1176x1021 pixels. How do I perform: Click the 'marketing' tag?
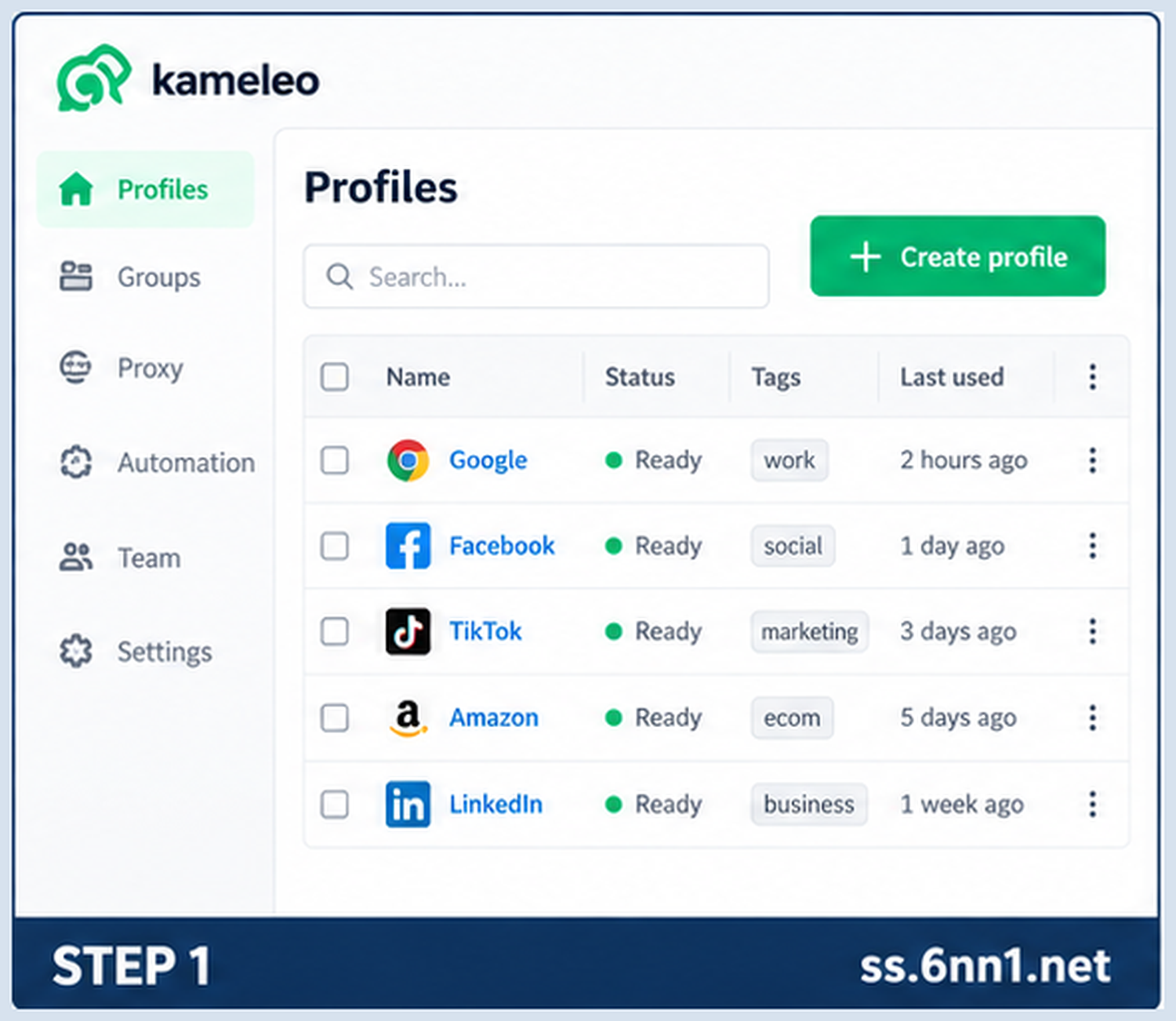coord(810,631)
